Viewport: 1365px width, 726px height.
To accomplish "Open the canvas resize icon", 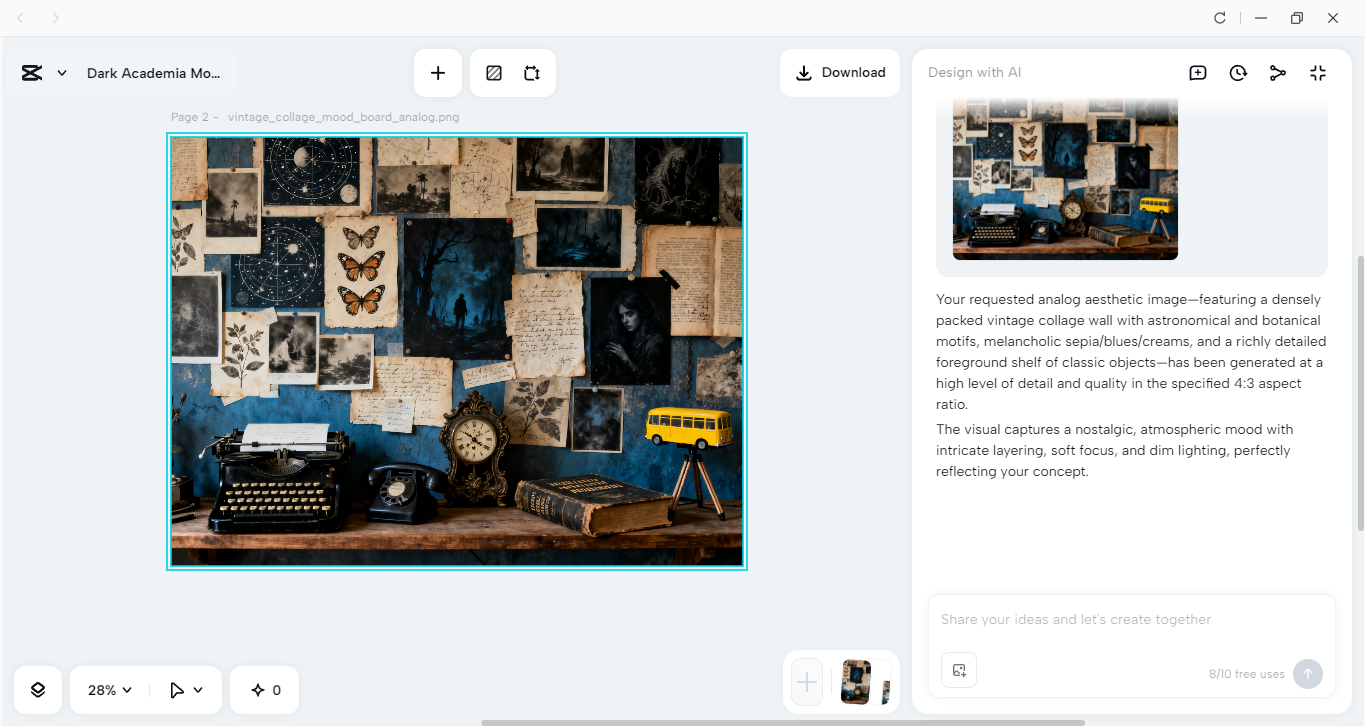I will tap(531, 72).
